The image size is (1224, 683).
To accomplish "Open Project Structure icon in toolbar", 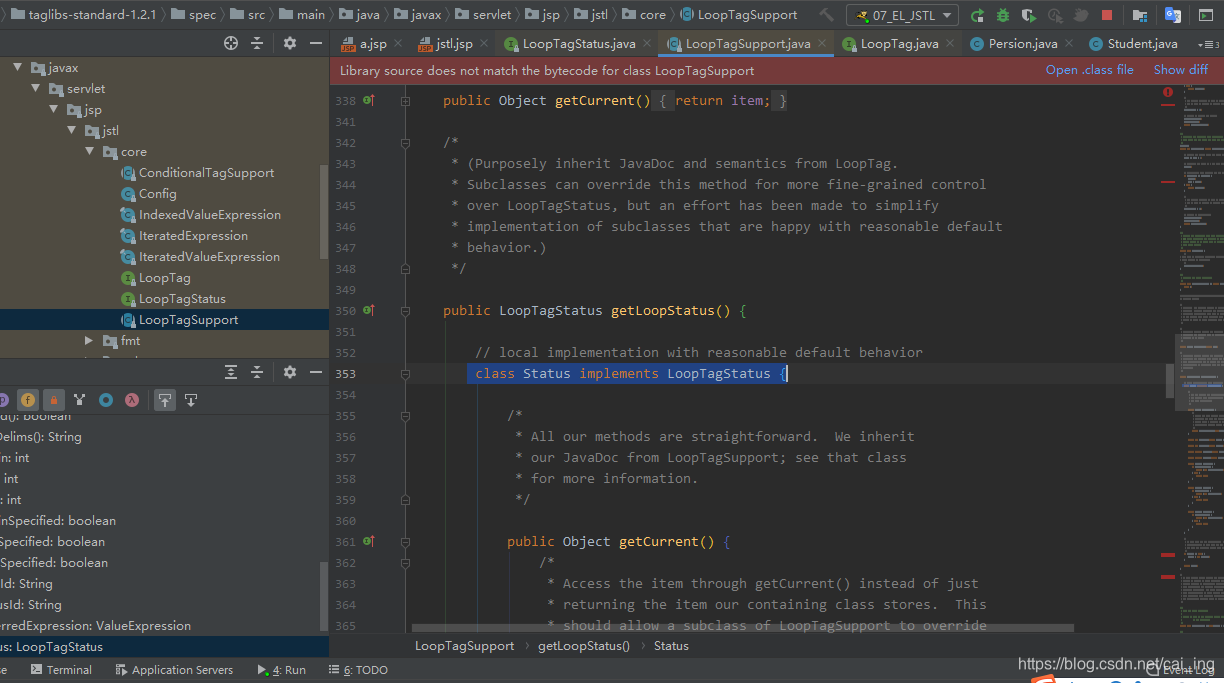I will [1141, 15].
